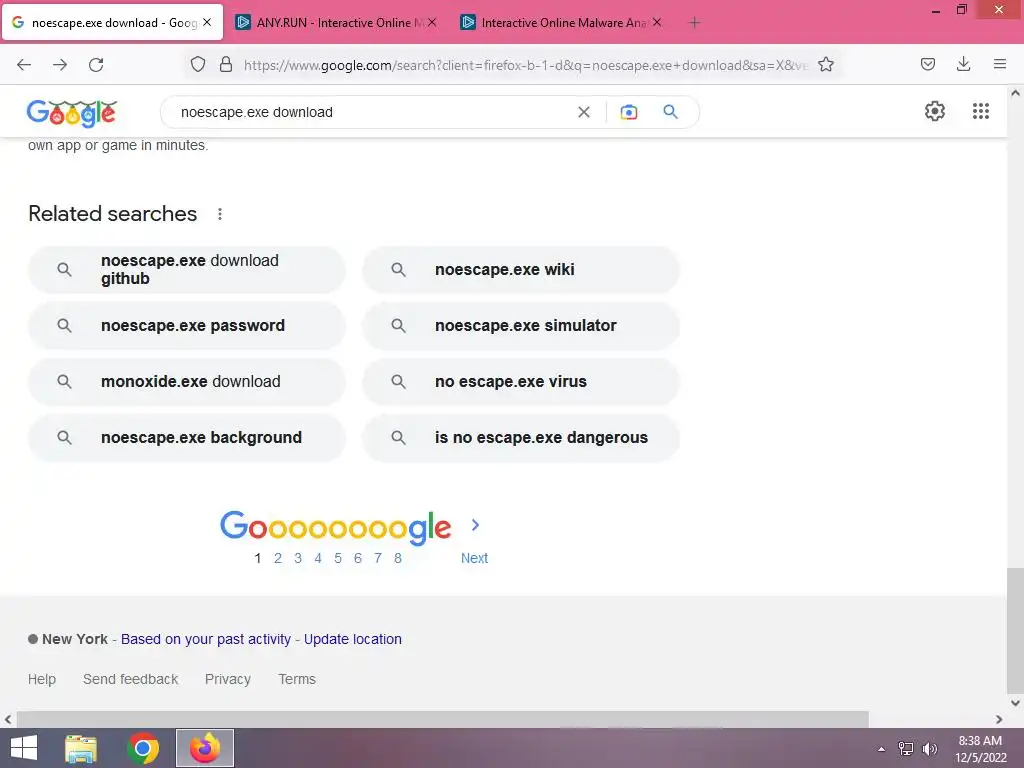This screenshot has height=768, width=1024.
Task: Open Firefox downloads panel
Action: coord(963,64)
